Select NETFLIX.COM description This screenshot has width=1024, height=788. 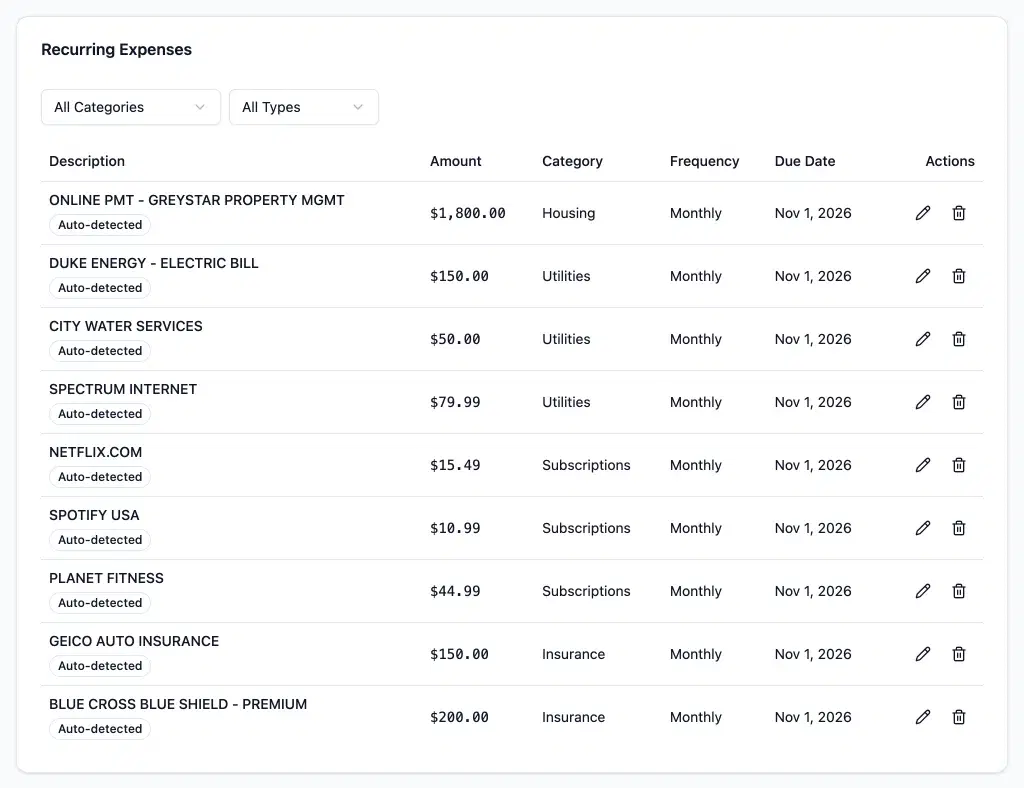pos(95,452)
